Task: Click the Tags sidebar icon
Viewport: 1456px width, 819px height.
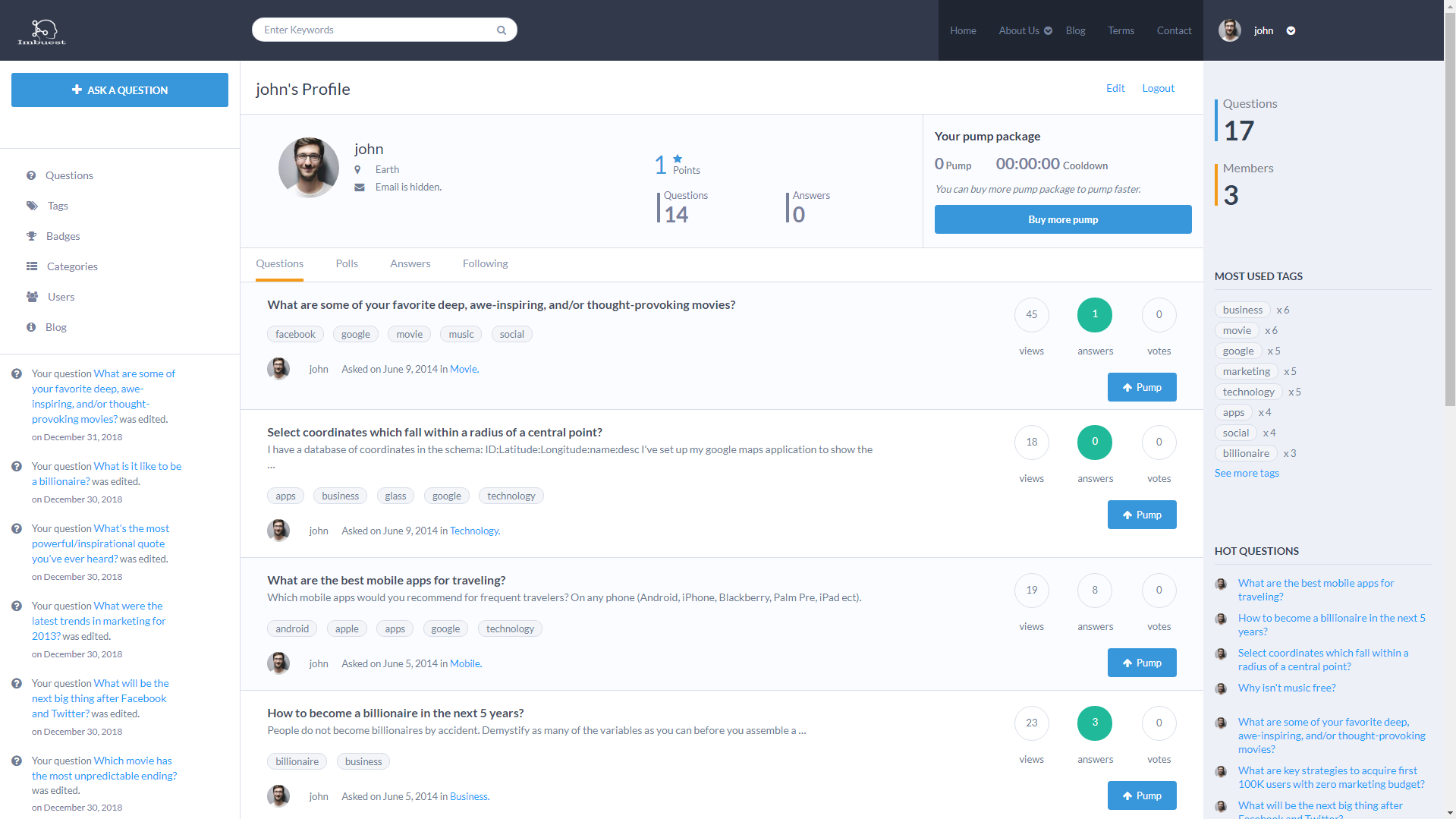Action: click(x=32, y=206)
